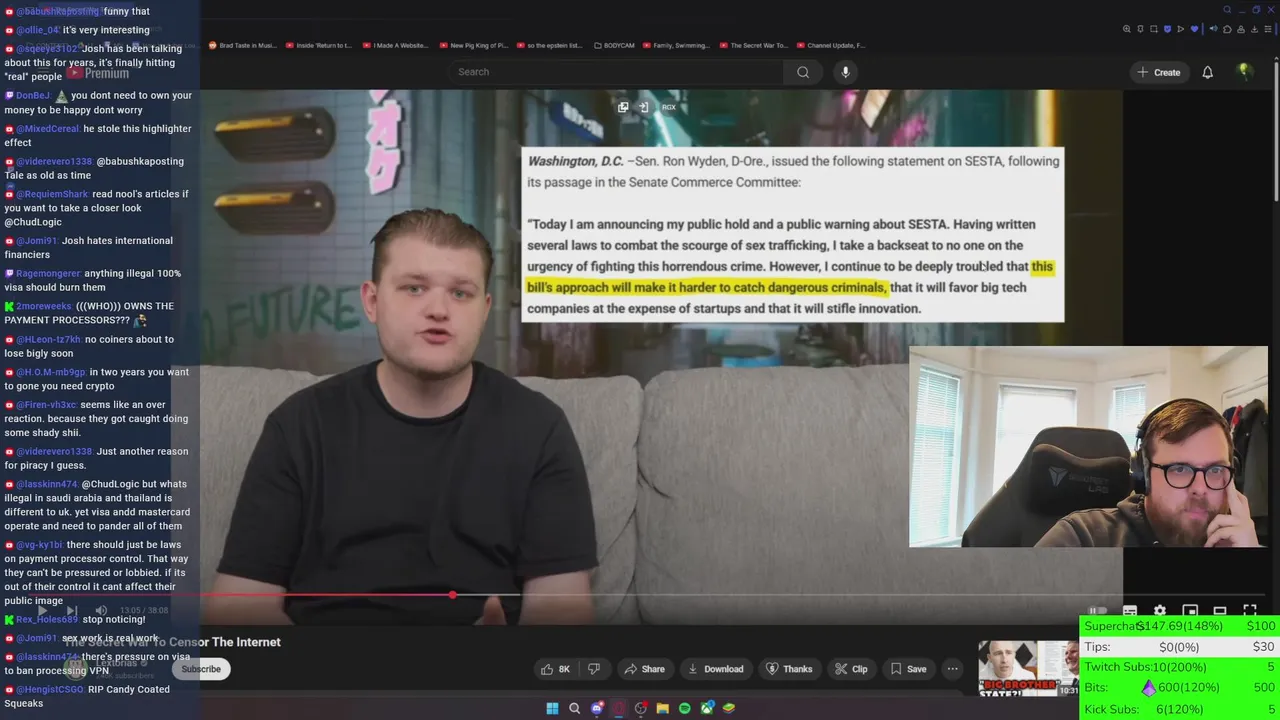Image resolution: width=1280 pixels, height=720 pixels.
Task: Dislike the video with thumbs-down button
Action: (593, 669)
